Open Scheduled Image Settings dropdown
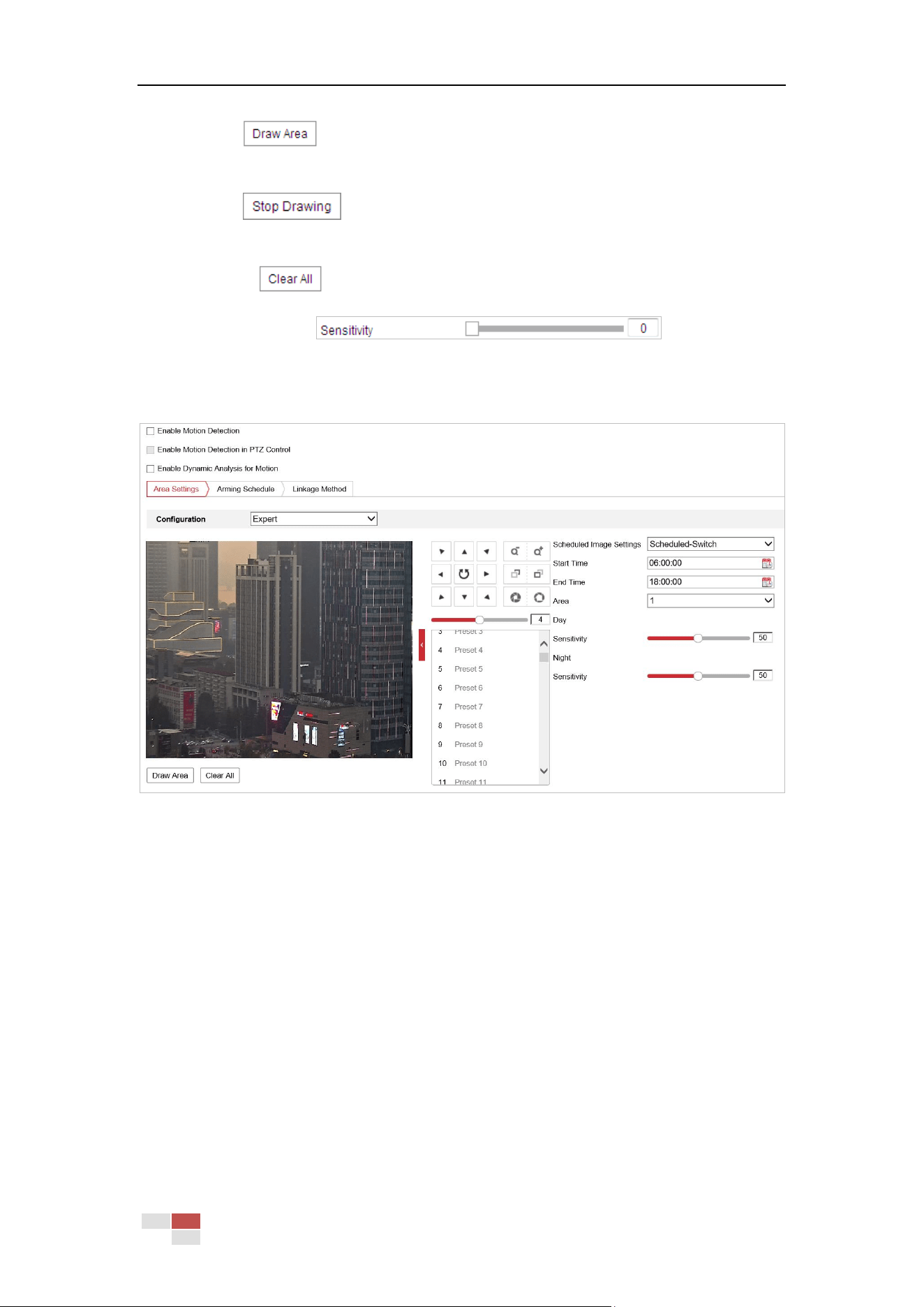The image size is (924, 1307). [710, 544]
